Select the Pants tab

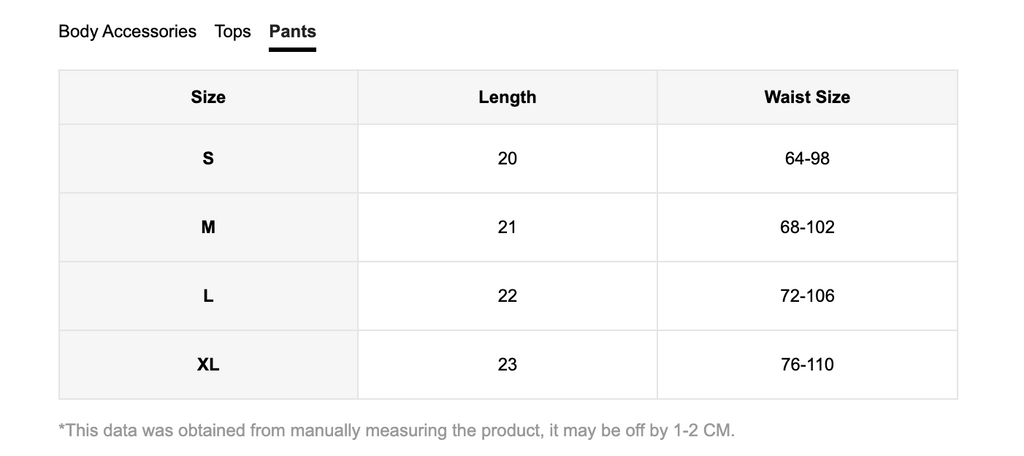pos(293,31)
